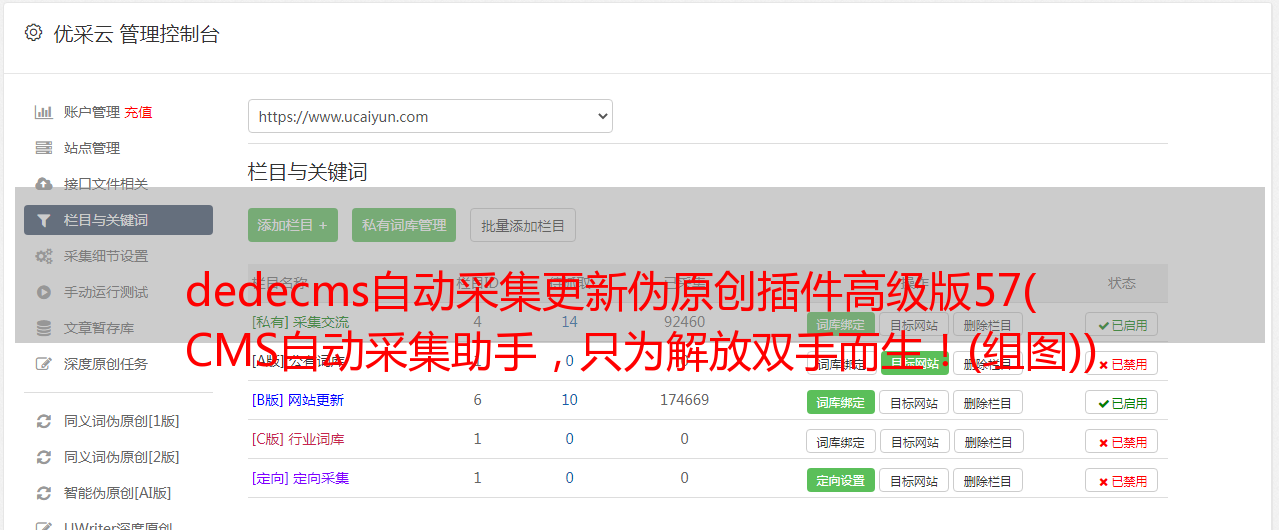The width and height of the screenshot is (1279, 530).
Task: Click 删除栏目 in the 行业词库 row
Action: tap(987, 441)
